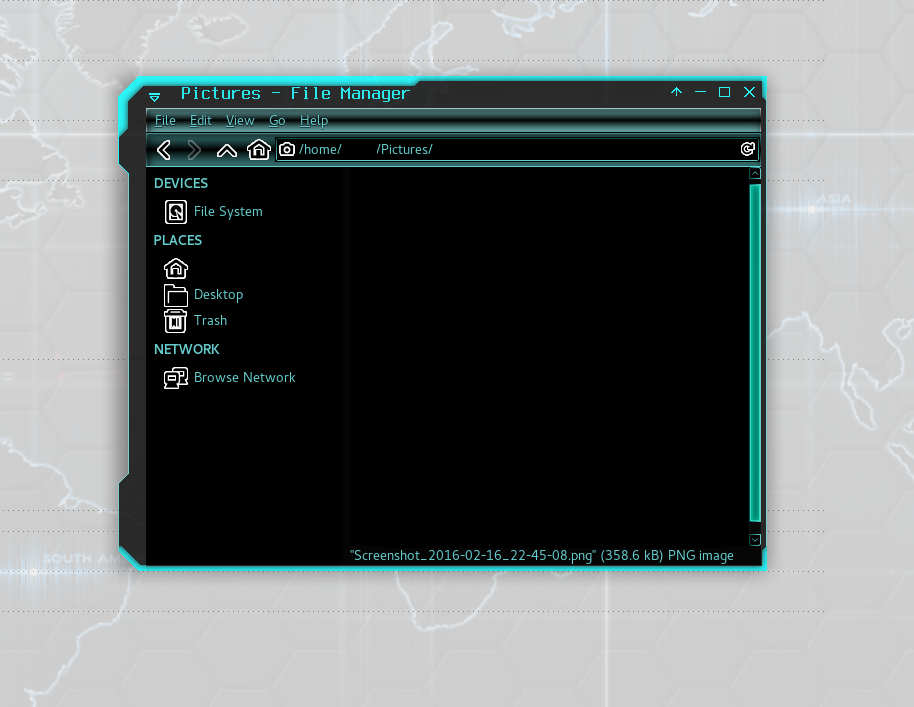Image resolution: width=914 pixels, height=707 pixels.
Task: Go back with the left arrow button
Action: click(x=164, y=150)
